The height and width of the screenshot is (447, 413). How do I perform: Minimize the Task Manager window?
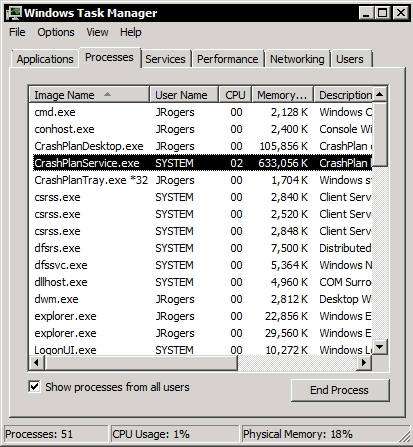click(x=366, y=13)
